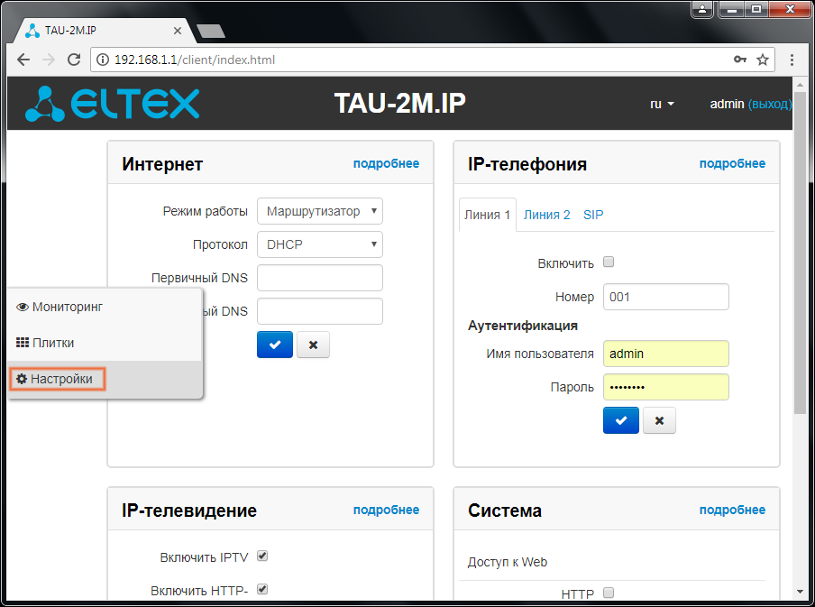Apply Internet settings with checkmark button
815x607 pixels.
click(275, 345)
